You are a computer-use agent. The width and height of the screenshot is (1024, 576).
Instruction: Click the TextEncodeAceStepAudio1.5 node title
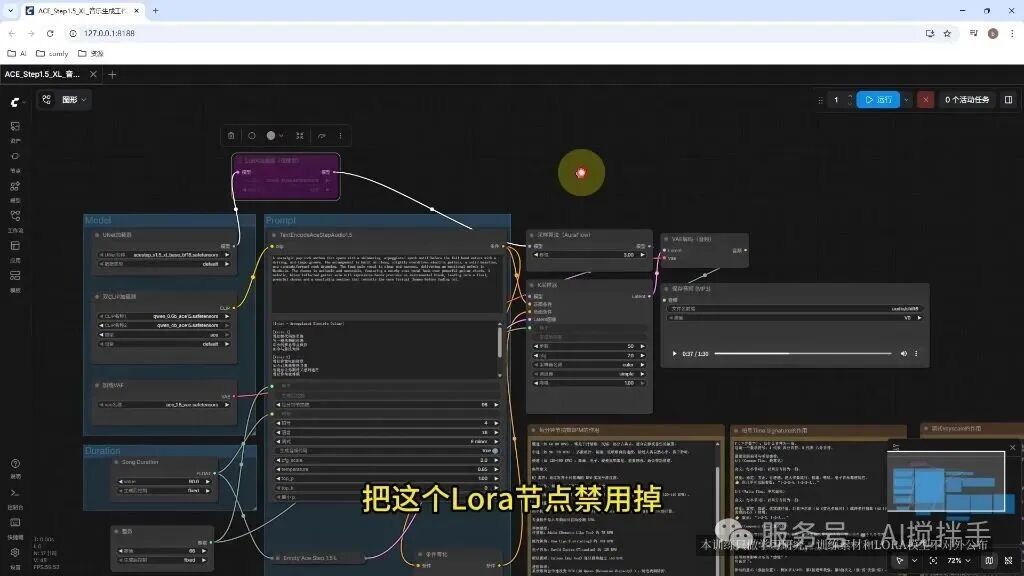tap(315, 235)
